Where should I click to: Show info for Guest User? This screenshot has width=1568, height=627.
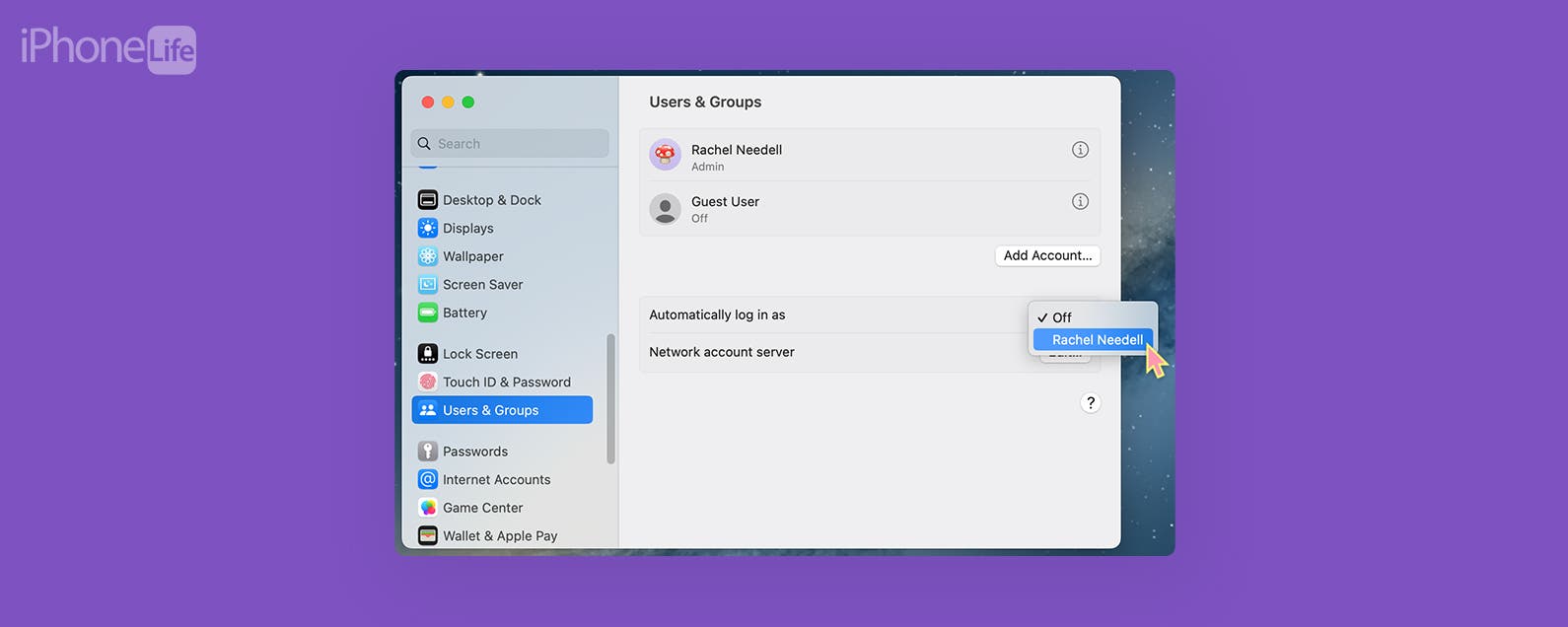pyautogui.click(x=1080, y=201)
